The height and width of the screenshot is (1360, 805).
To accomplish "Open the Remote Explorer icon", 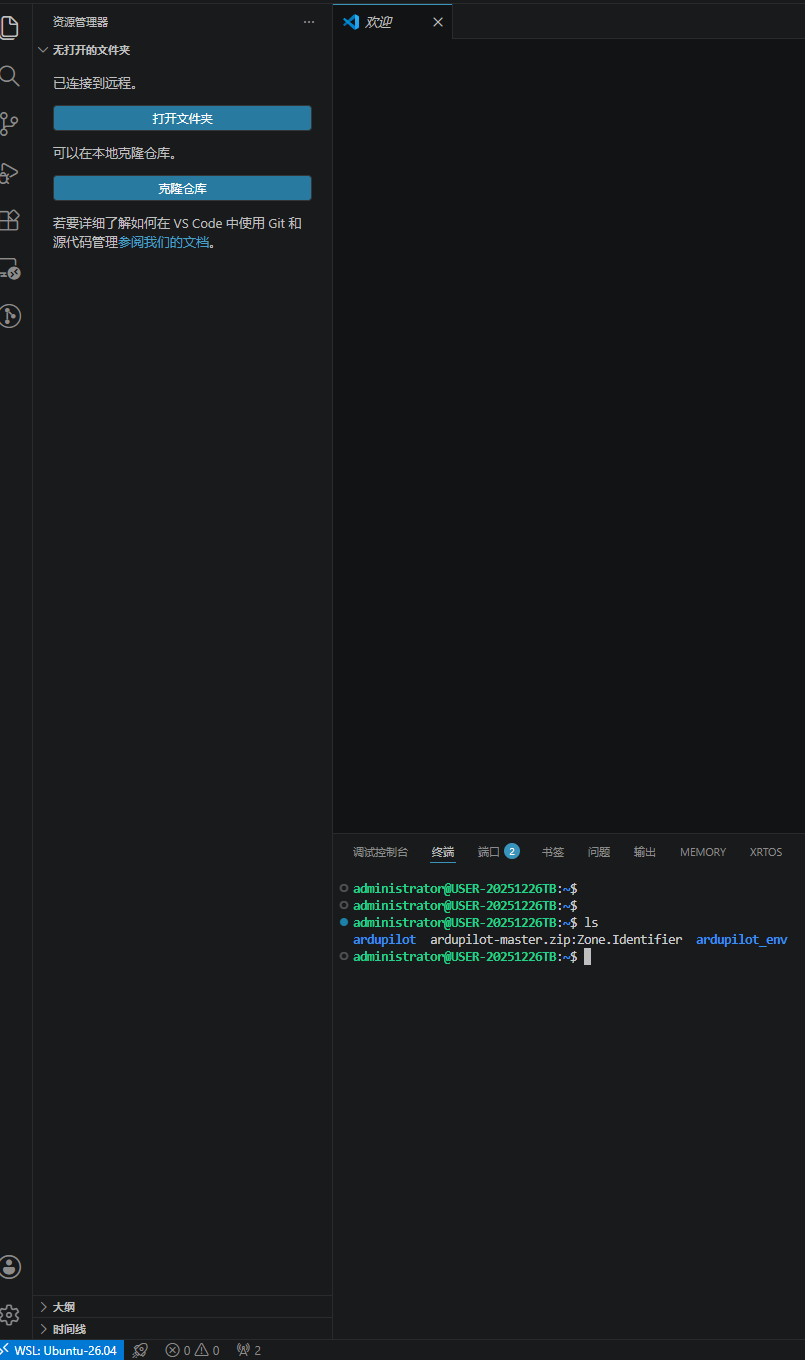I will [x=9, y=268].
